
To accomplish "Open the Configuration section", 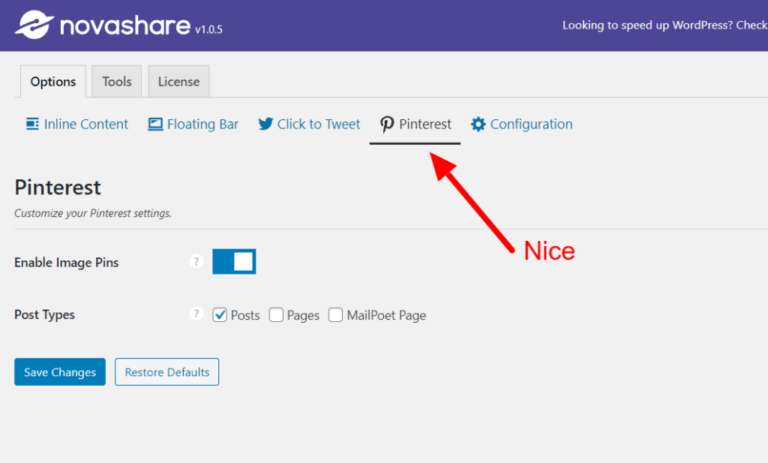I will point(522,124).
